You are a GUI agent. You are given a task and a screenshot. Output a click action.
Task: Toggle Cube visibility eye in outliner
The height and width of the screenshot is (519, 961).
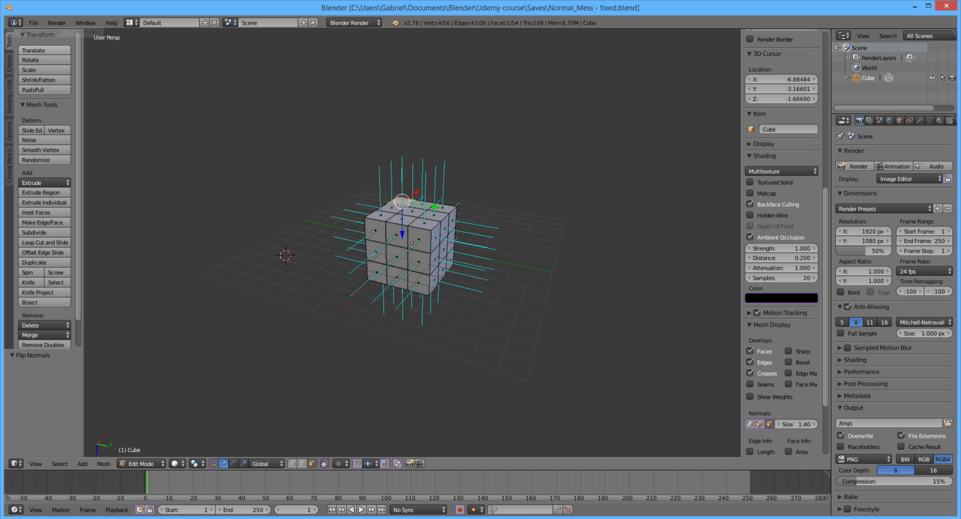[x=932, y=78]
